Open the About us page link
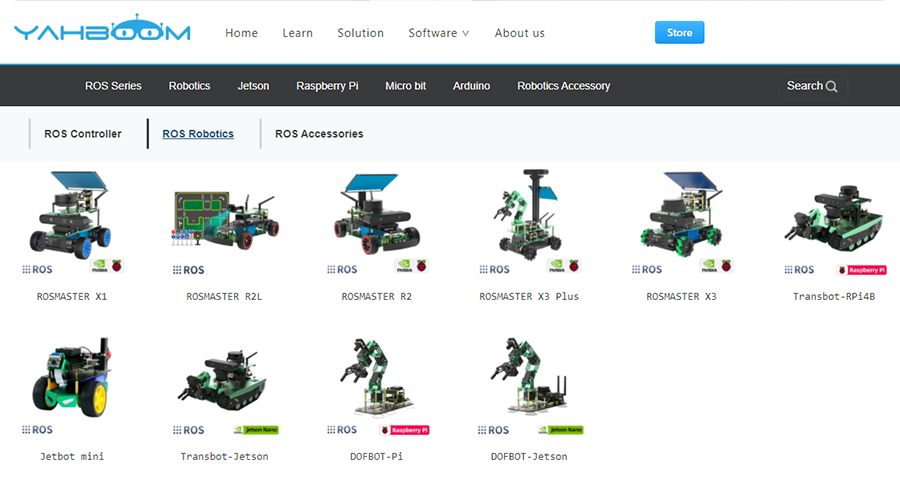Screen dimensions: 900x490 pos(519,33)
